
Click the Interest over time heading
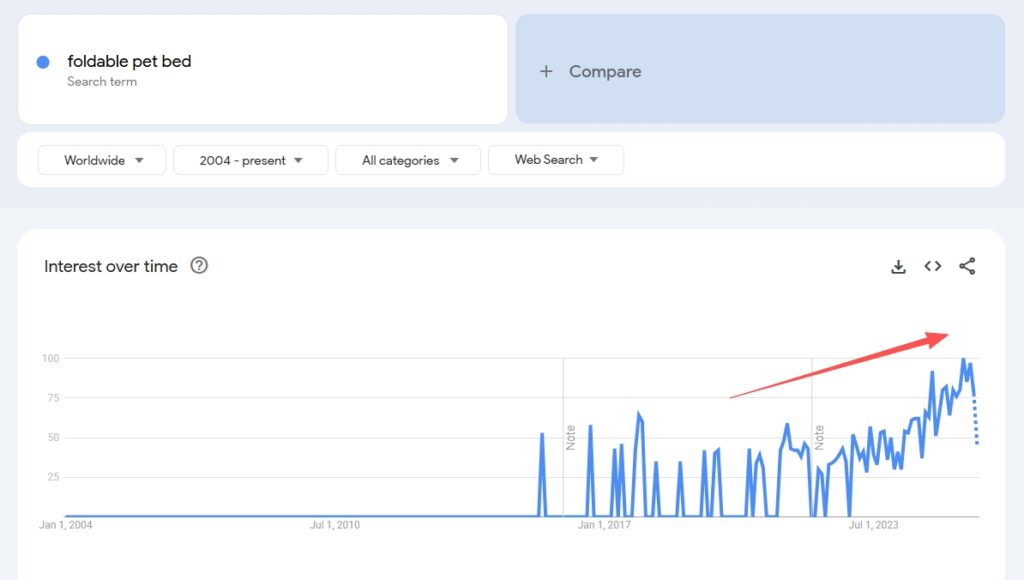coord(111,266)
